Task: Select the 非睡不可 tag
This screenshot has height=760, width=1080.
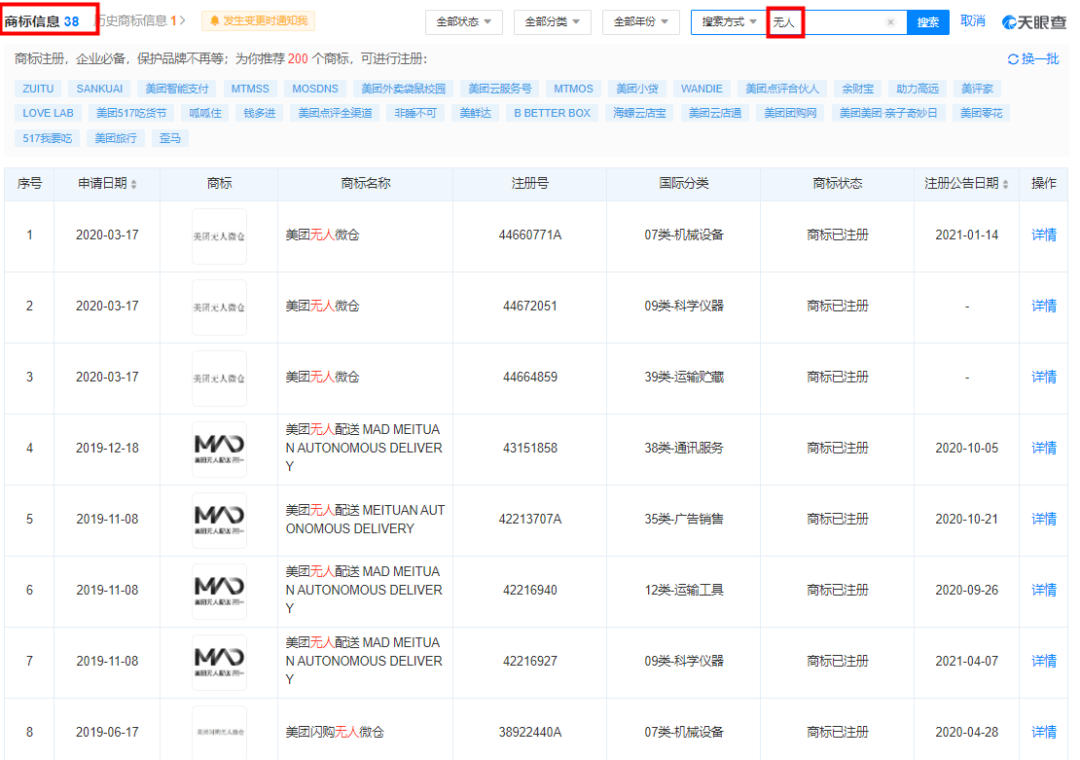Action: tap(415, 114)
